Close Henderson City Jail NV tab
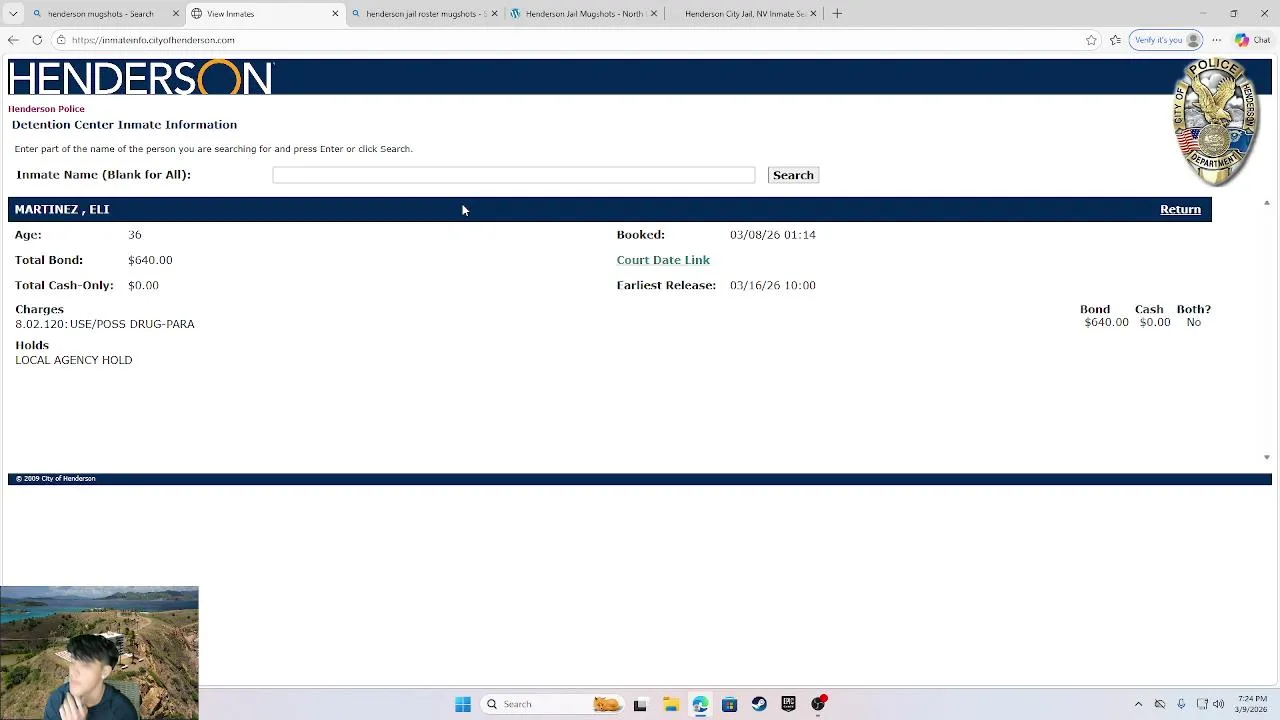This screenshot has width=1280, height=720. [813, 14]
